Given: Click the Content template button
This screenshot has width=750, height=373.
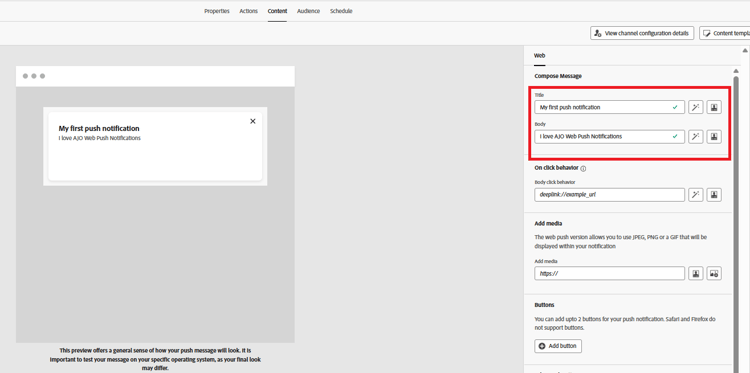Looking at the screenshot, I should pyautogui.click(x=725, y=33).
